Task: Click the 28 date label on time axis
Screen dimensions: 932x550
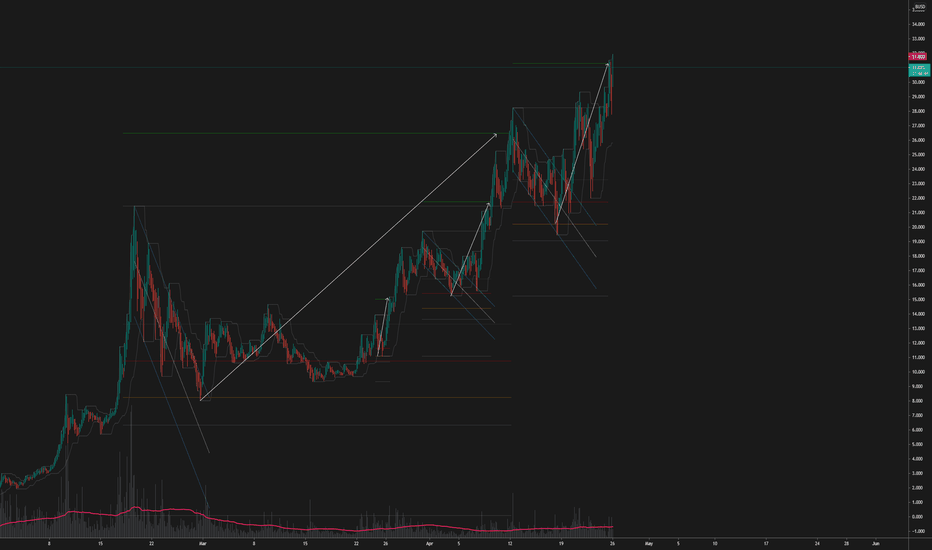Action: pyautogui.click(x=846, y=543)
